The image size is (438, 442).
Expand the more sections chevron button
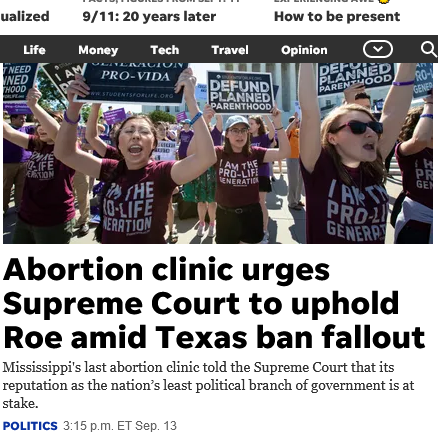[378, 49]
